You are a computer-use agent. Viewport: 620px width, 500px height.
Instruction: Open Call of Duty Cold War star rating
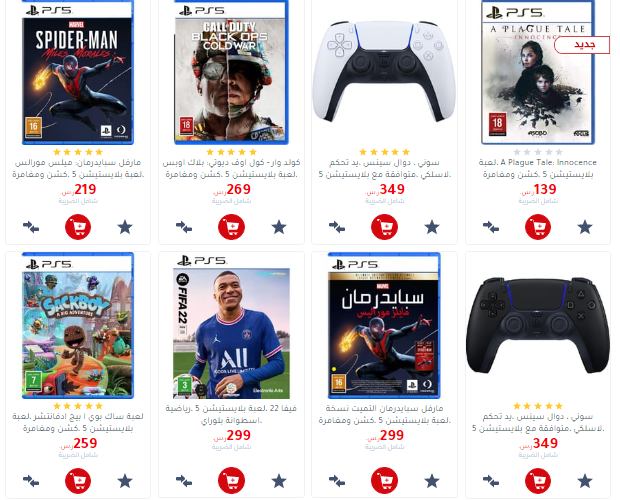coord(231,152)
